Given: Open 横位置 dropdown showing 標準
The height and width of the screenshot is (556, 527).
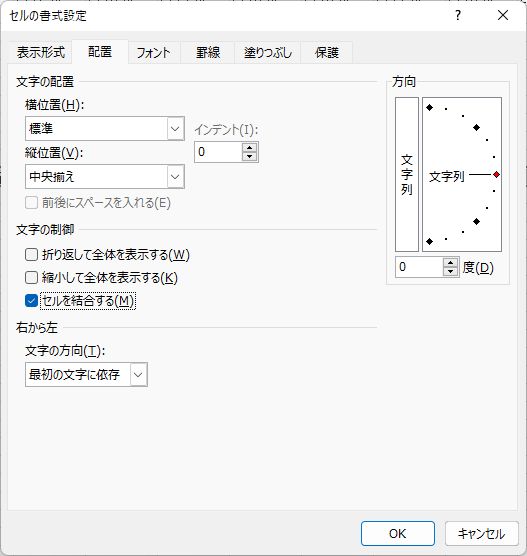Looking at the screenshot, I should [x=105, y=128].
